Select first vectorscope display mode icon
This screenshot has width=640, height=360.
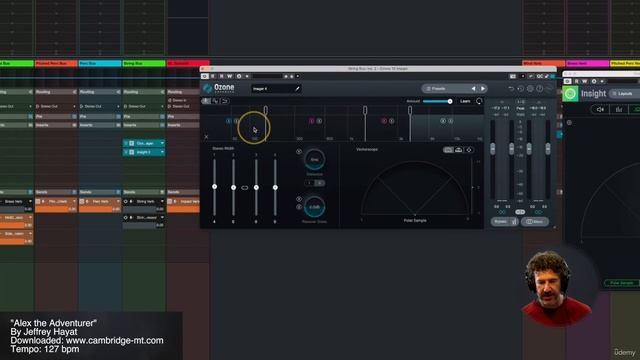click(448, 150)
